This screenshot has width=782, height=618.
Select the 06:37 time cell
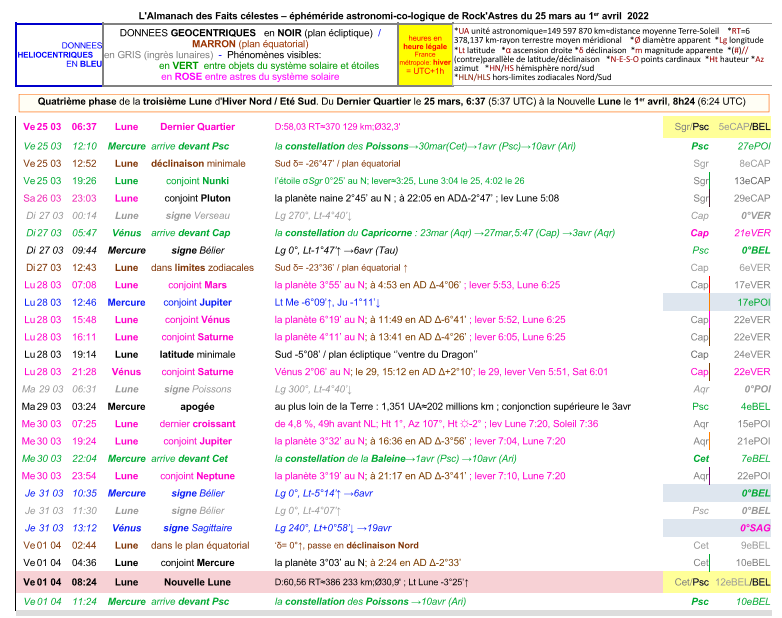point(84,127)
